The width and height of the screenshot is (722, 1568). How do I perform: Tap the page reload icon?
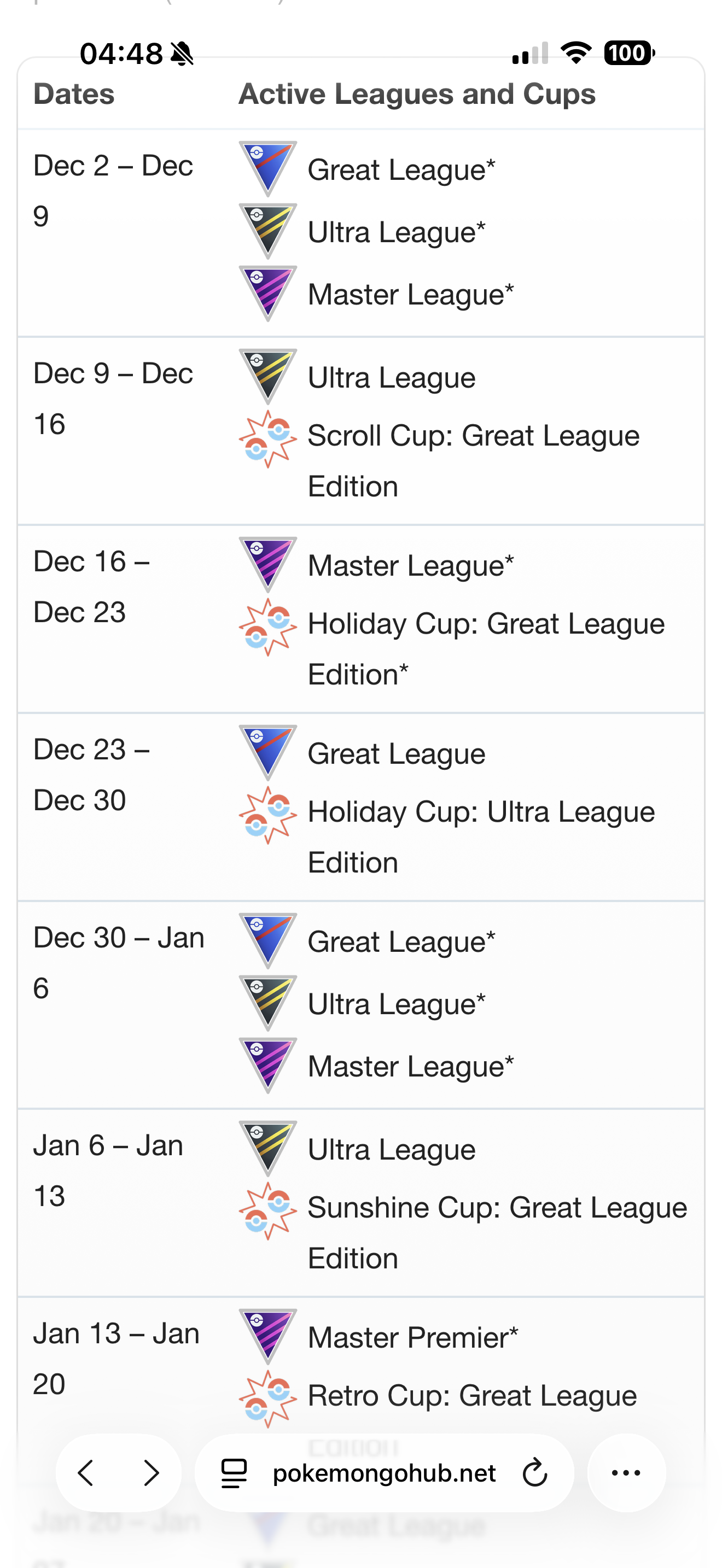[x=534, y=1473]
